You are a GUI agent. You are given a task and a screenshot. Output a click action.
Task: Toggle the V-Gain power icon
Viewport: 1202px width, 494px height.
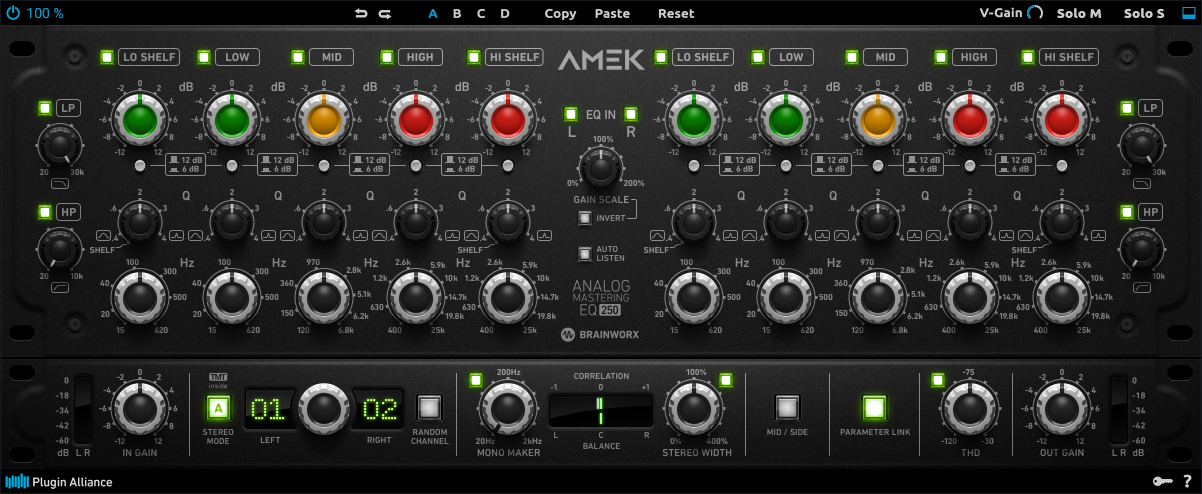1035,13
